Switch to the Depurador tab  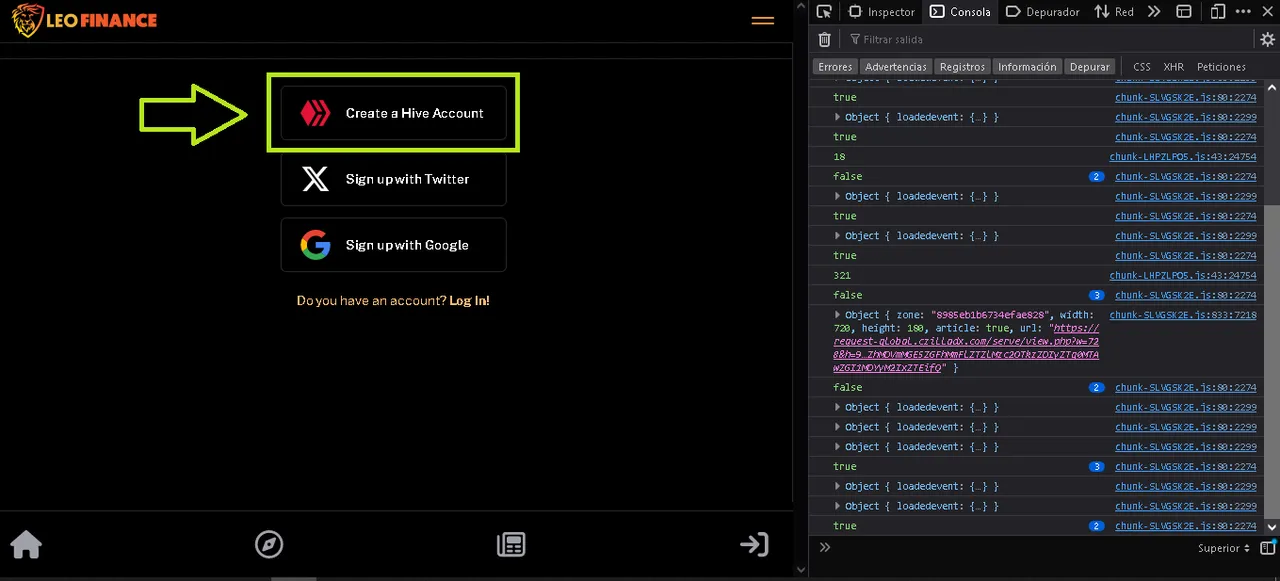(1042, 12)
